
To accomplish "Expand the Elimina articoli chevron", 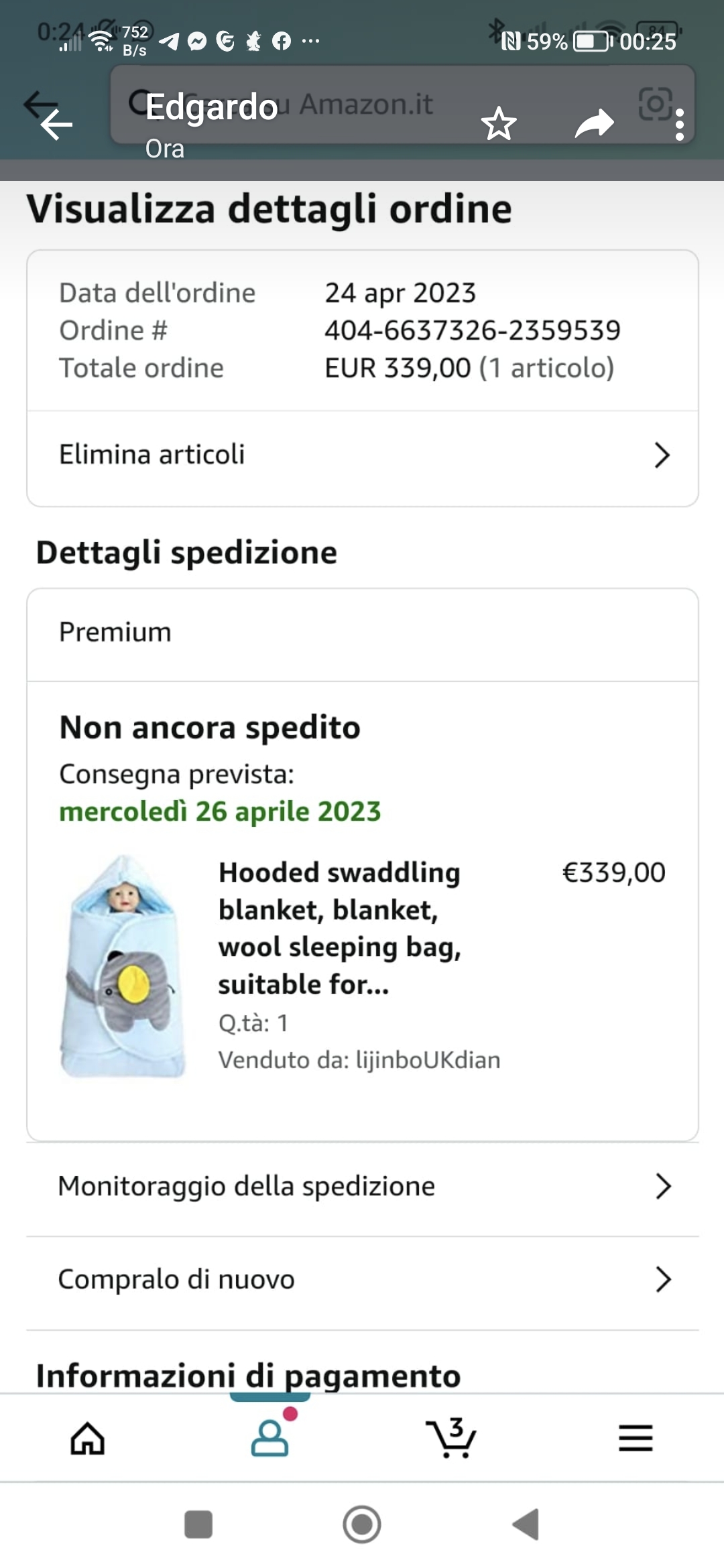I will tap(662, 455).
